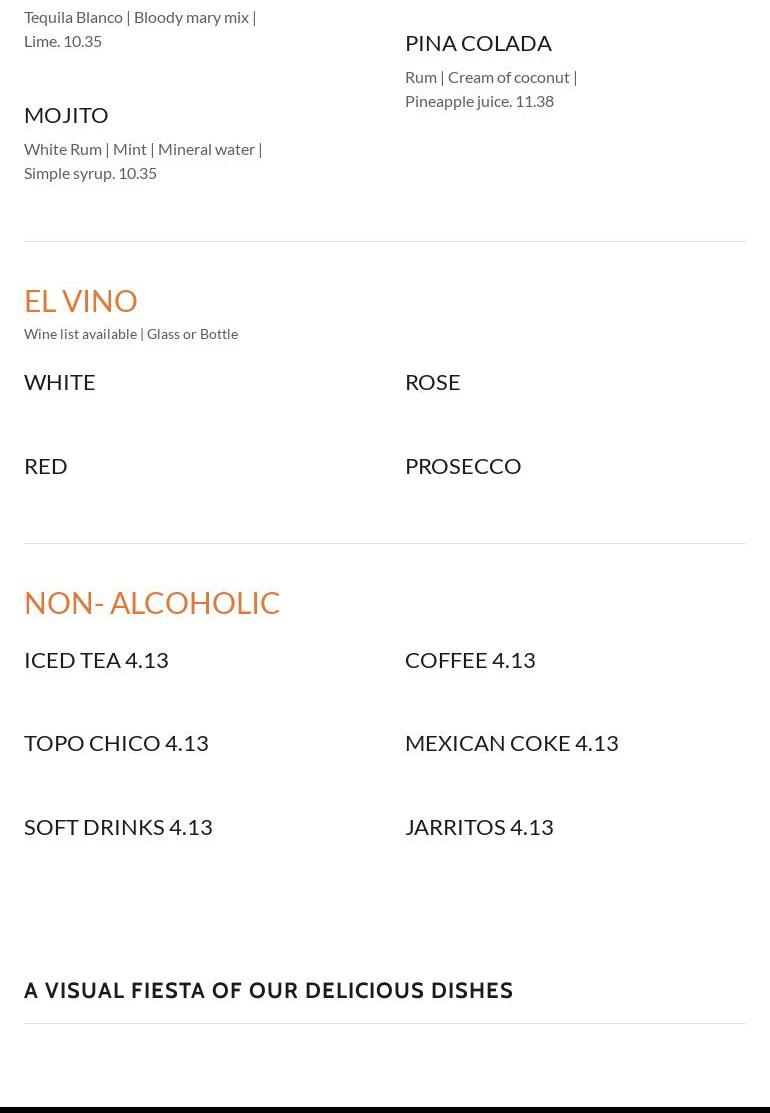Screen dimensions: 770x1113
Task: Click the Wine list available subtitle
Action: [131, 334]
